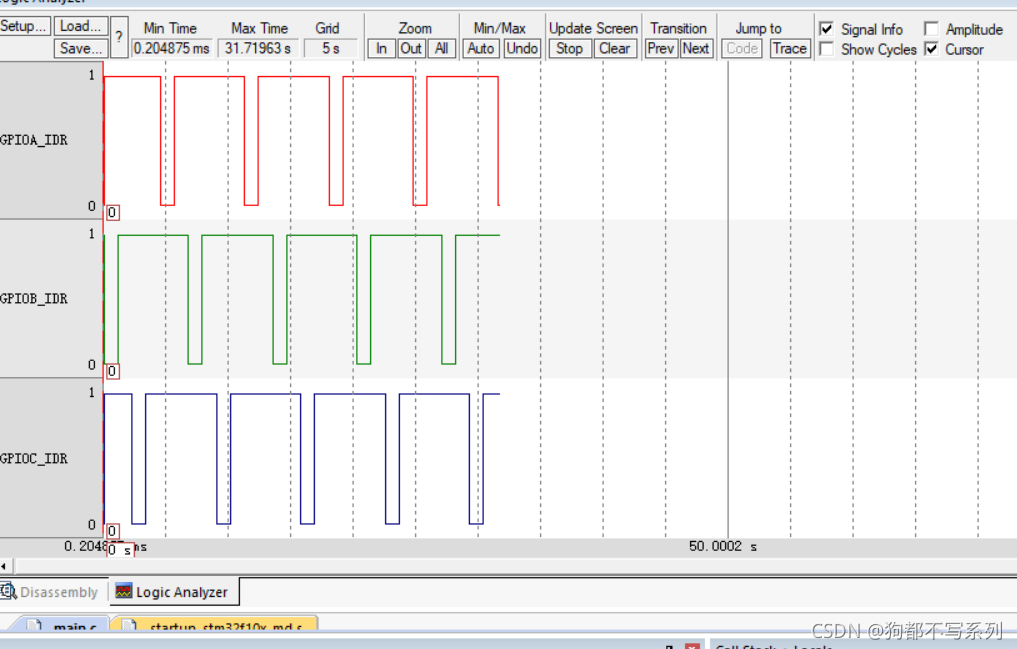1017x649 pixels.
Task: Jump to Prev transition
Action: [661, 49]
